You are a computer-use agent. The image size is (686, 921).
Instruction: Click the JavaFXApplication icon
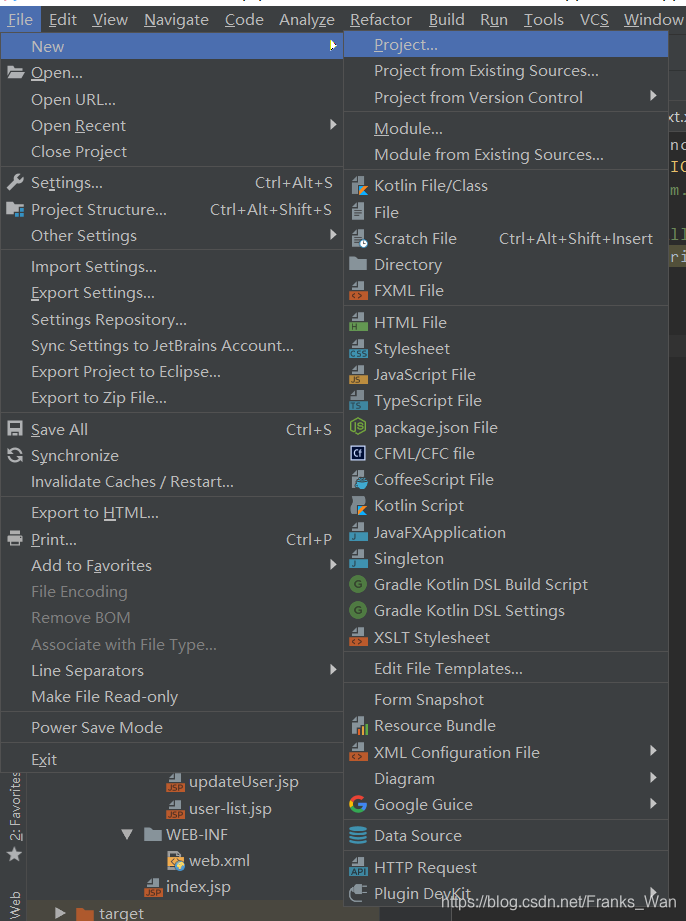click(358, 532)
